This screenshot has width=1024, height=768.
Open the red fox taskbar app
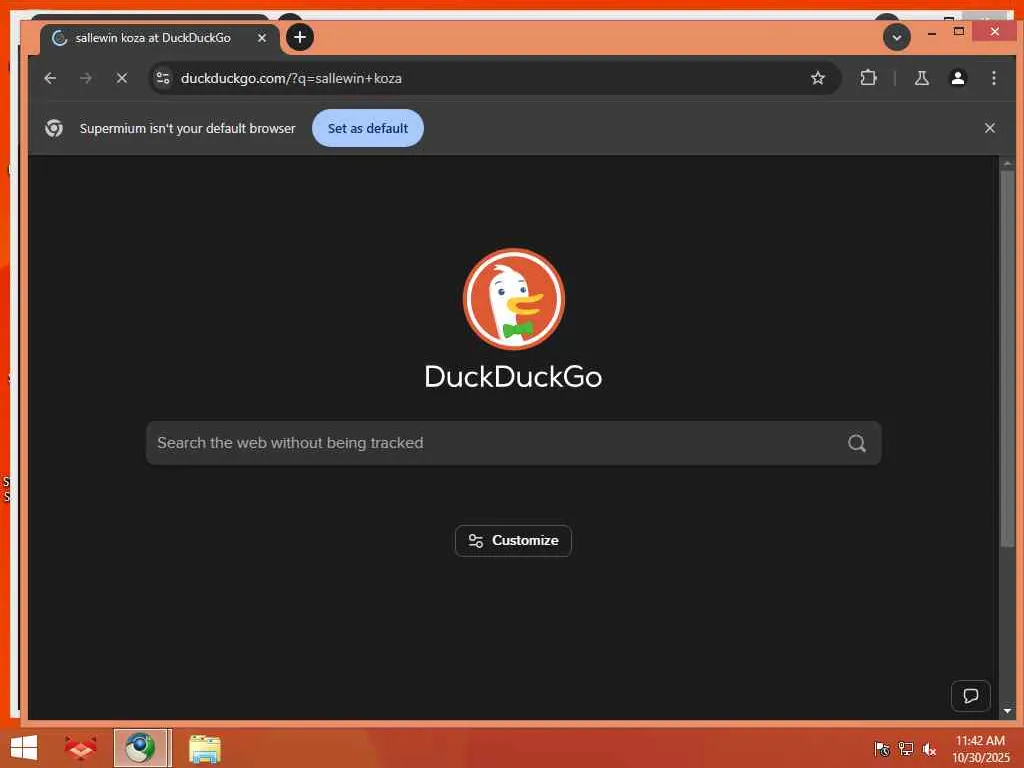[81, 748]
